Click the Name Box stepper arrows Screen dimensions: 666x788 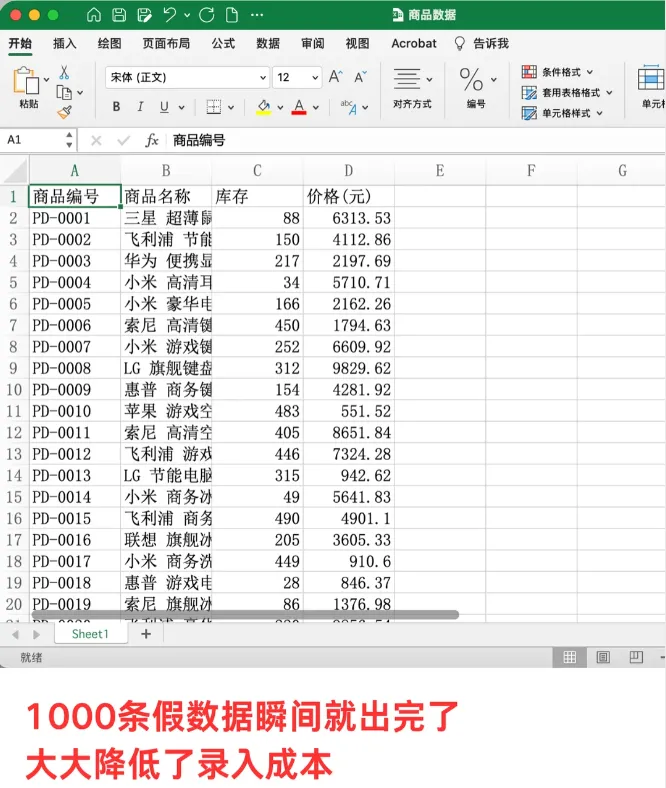(x=69, y=140)
